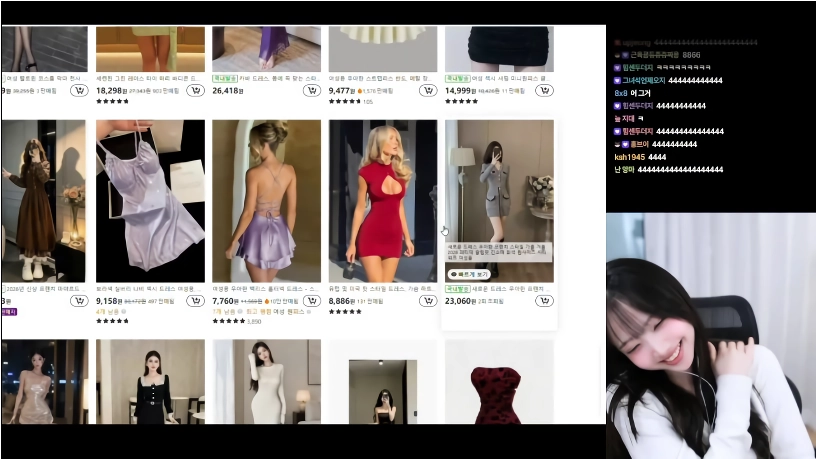Open the lavender satin slip dress thumbnail
This screenshot has height=459, width=816.
150,201
